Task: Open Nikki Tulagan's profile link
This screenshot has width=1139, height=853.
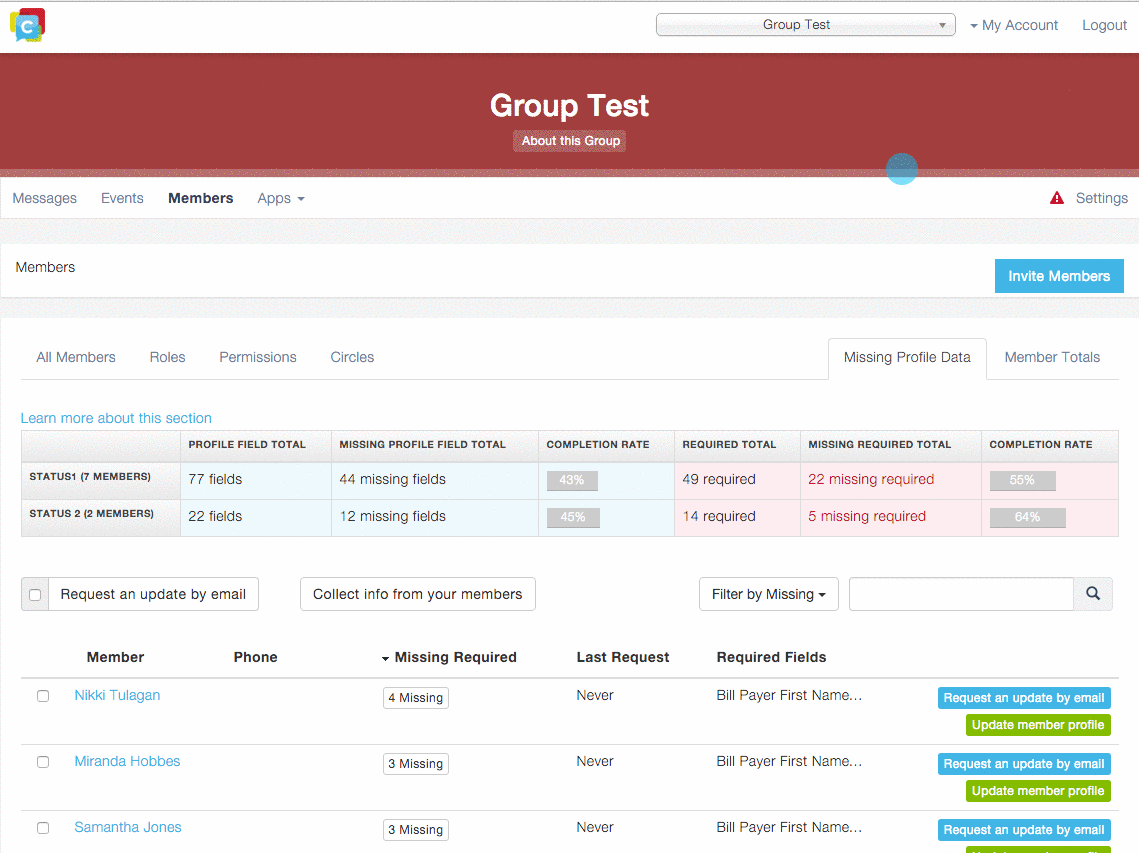Action: [117, 695]
